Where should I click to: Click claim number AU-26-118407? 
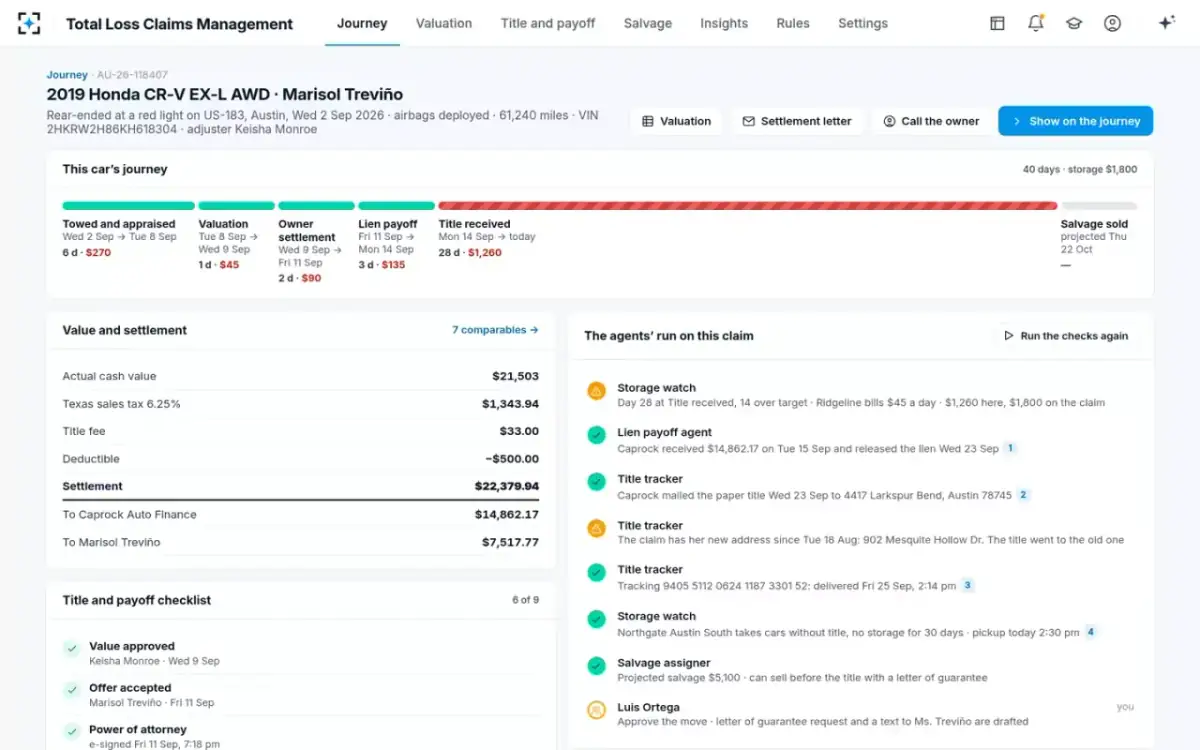[x=132, y=75]
